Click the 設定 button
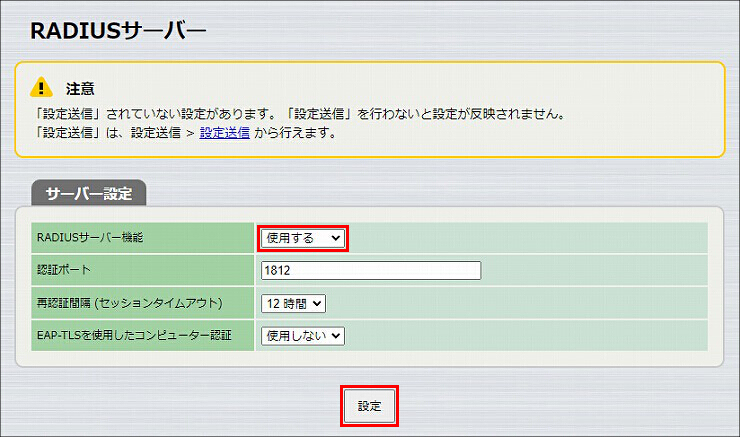The image size is (740, 437). point(369,406)
